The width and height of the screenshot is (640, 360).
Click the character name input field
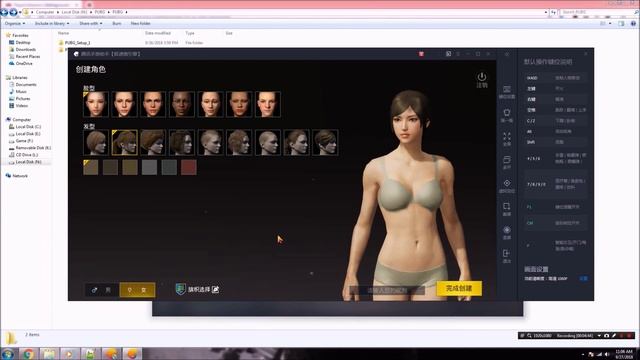[387, 290]
